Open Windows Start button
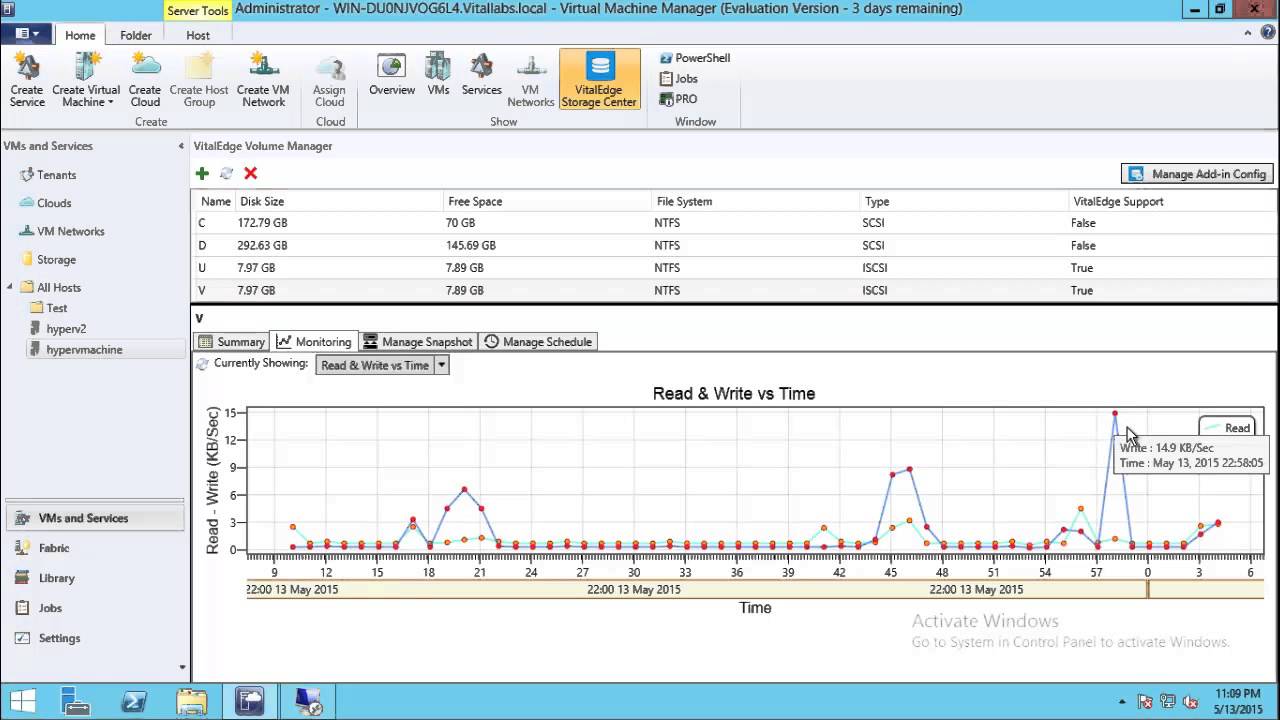This screenshot has width=1280, height=720. click(23, 701)
